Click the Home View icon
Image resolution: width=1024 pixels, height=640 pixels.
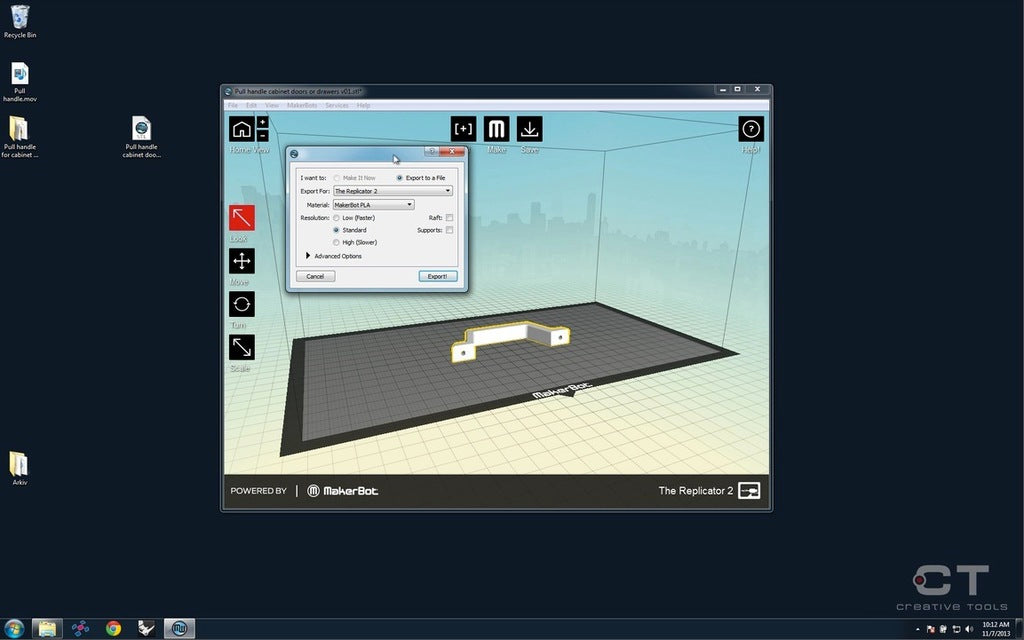point(242,129)
